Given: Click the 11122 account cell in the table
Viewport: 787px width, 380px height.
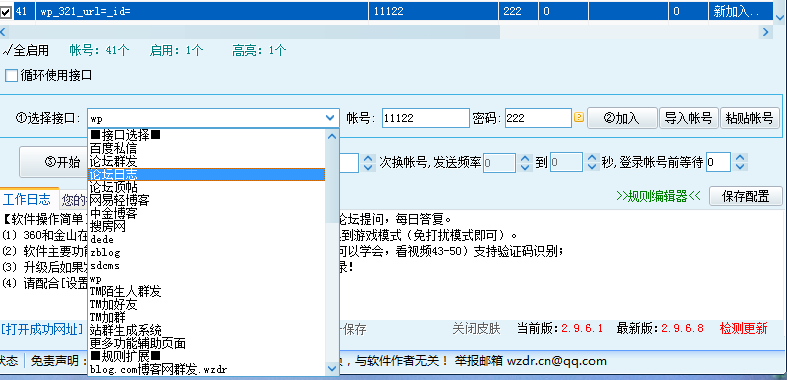Looking at the screenshot, I should point(434,11).
